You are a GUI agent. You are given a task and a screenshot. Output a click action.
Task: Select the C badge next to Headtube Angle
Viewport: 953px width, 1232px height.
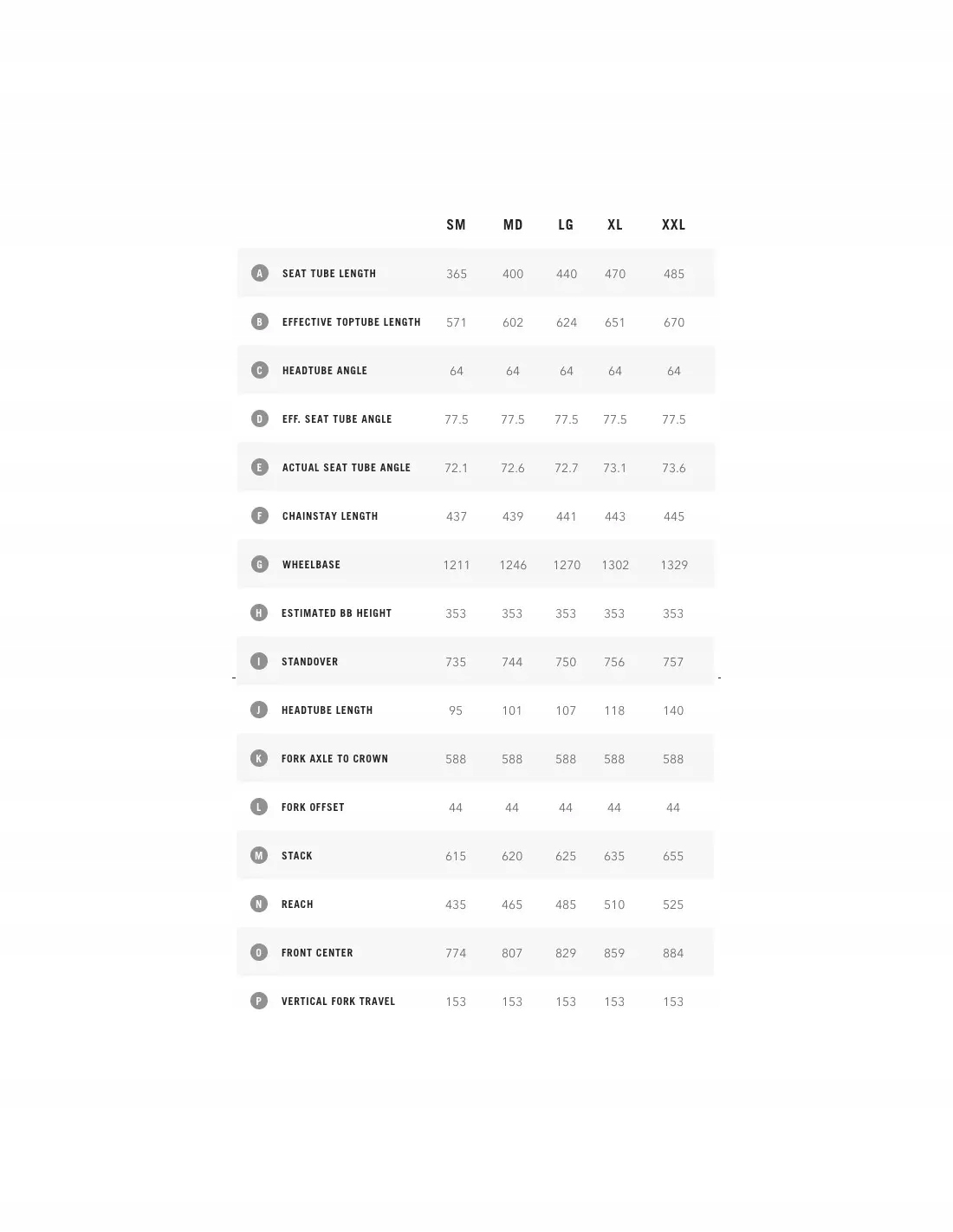point(260,370)
